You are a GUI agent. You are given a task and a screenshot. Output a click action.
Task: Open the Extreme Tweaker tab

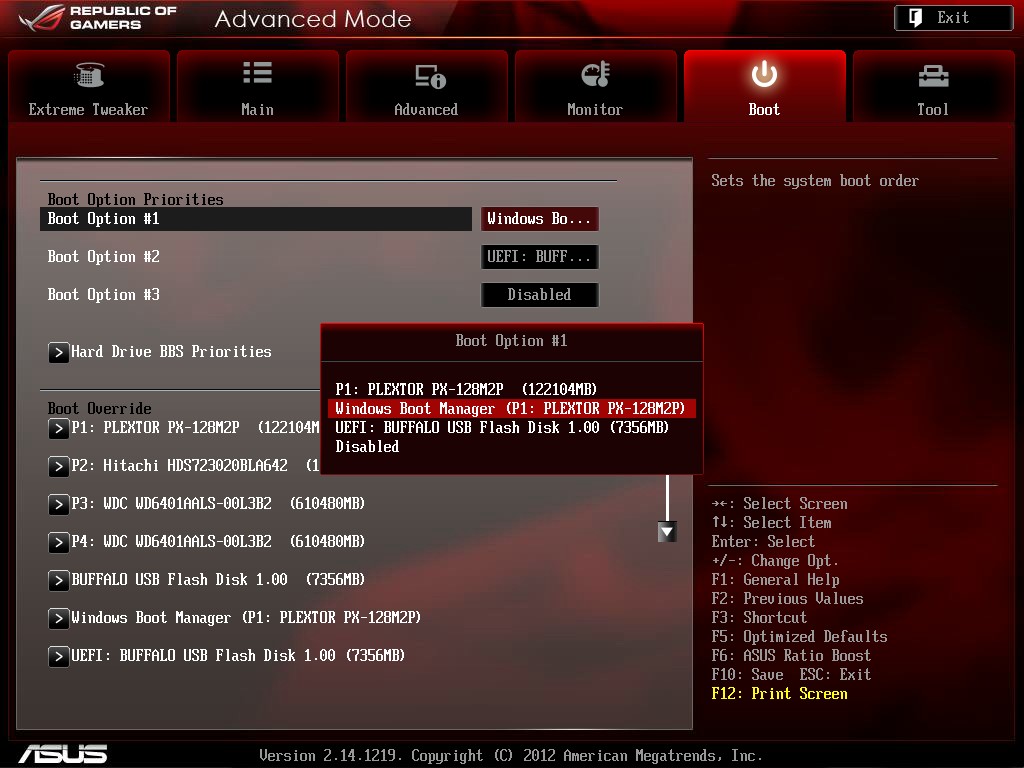(x=89, y=86)
